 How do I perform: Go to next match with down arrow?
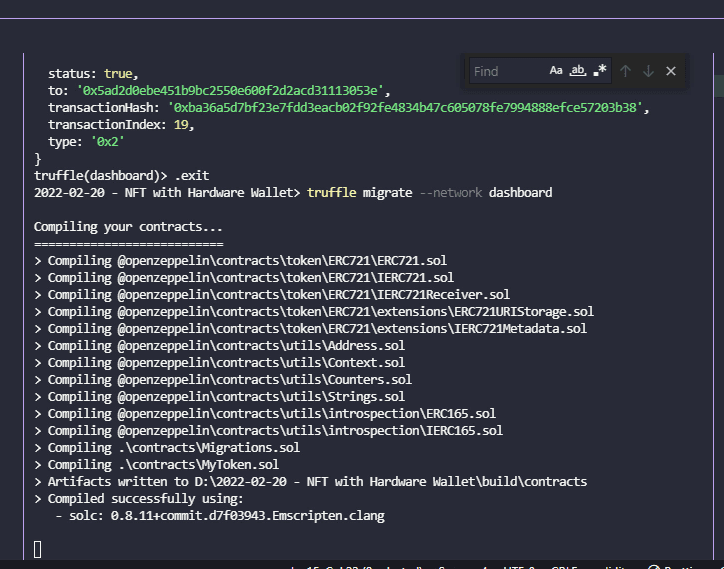coord(648,71)
